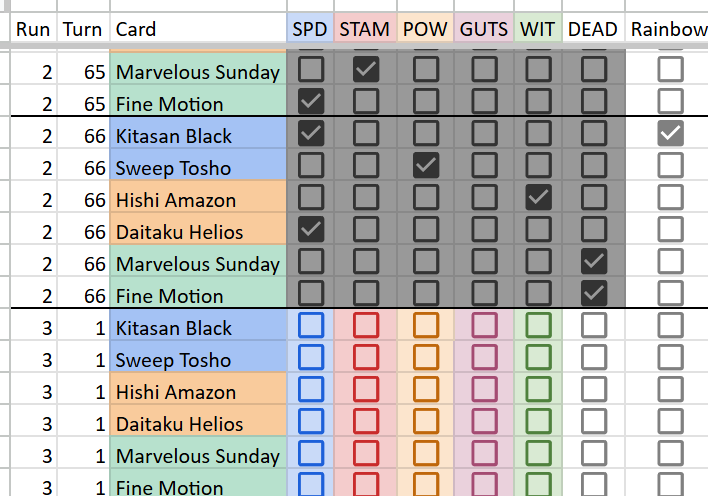Tick Rainbow checkbox for turn 66 Sweep Tosho
The height and width of the screenshot is (496, 708).
(671, 165)
